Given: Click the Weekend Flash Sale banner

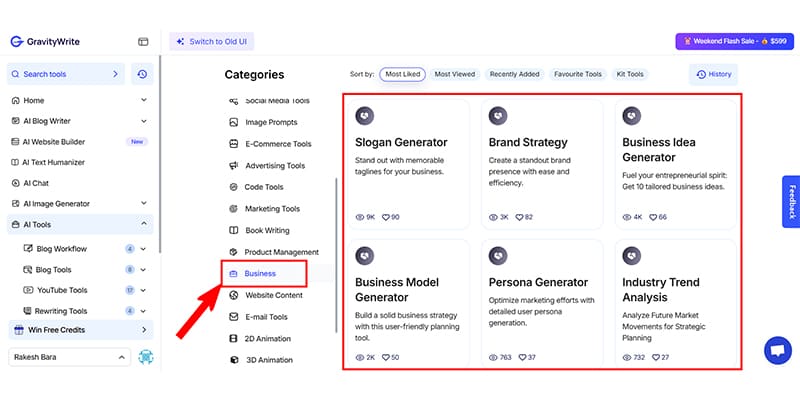Looking at the screenshot, I should 735,41.
